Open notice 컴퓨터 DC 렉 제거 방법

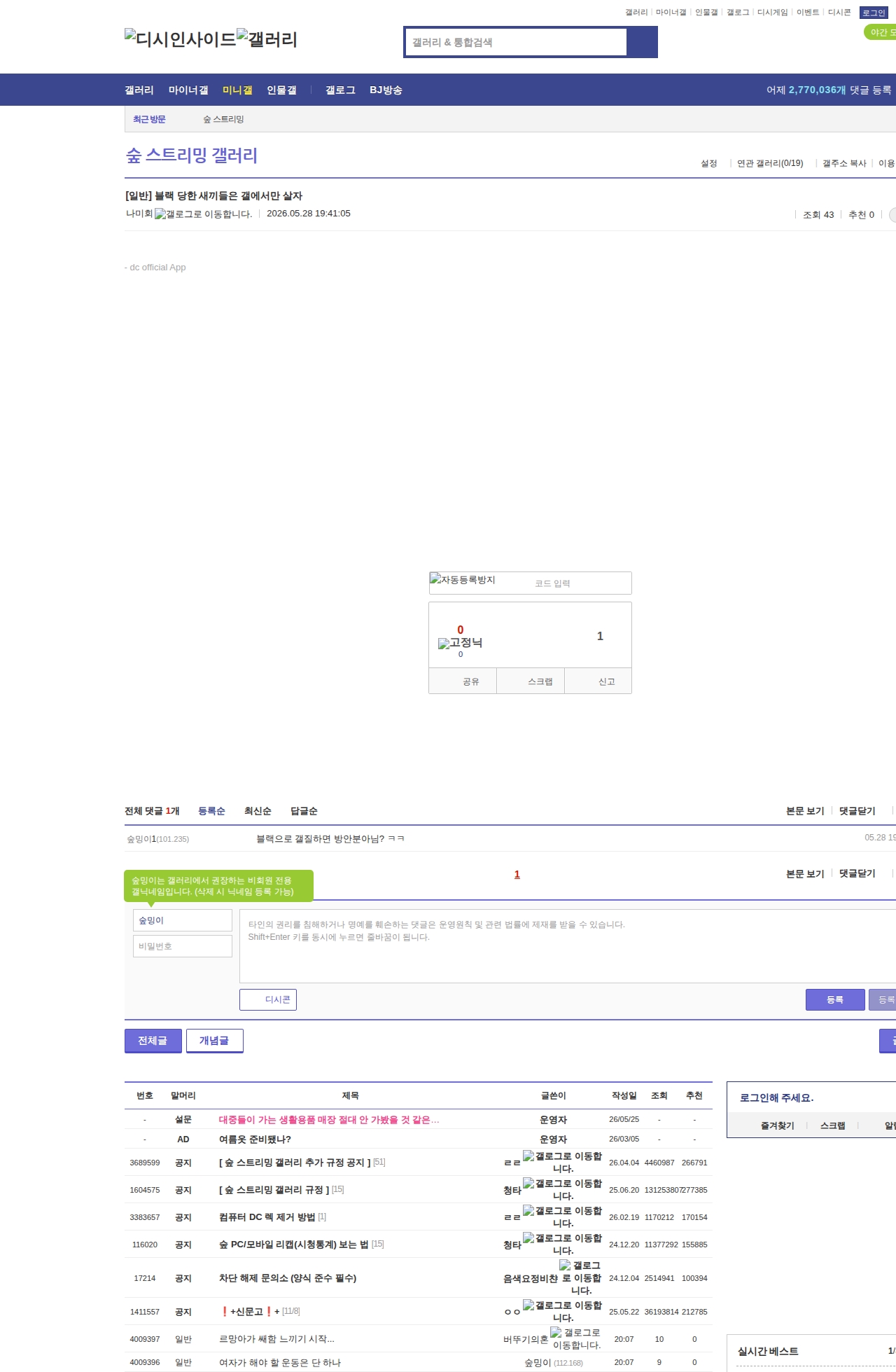click(x=267, y=1217)
